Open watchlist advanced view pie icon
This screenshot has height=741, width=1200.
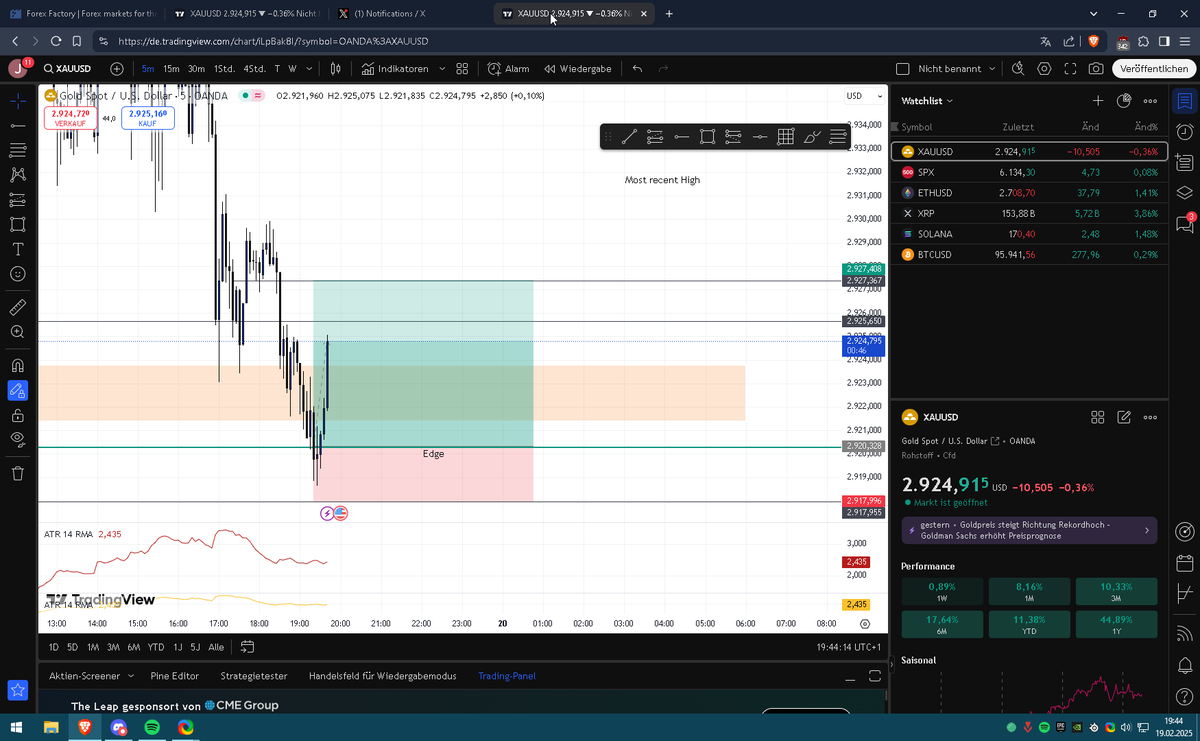tap(1123, 101)
